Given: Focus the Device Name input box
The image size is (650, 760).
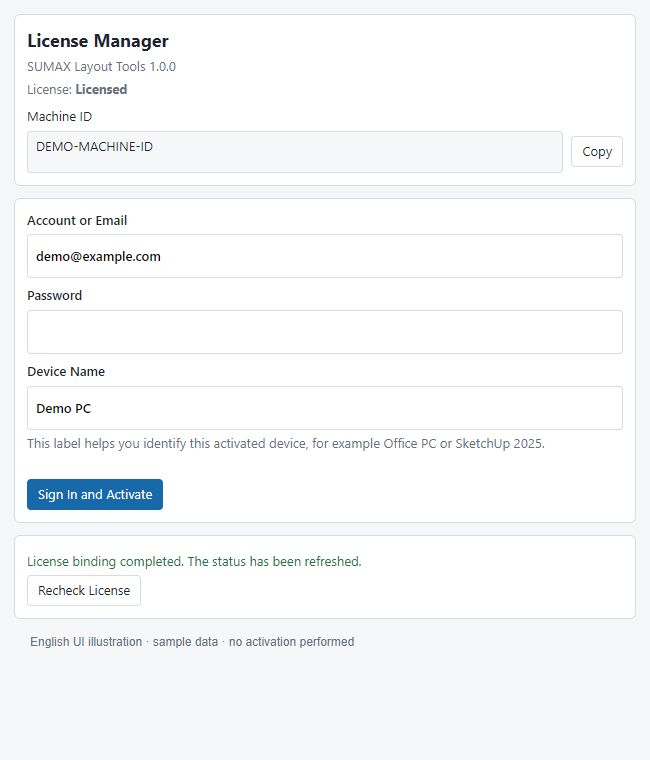Looking at the screenshot, I should tap(325, 408).
